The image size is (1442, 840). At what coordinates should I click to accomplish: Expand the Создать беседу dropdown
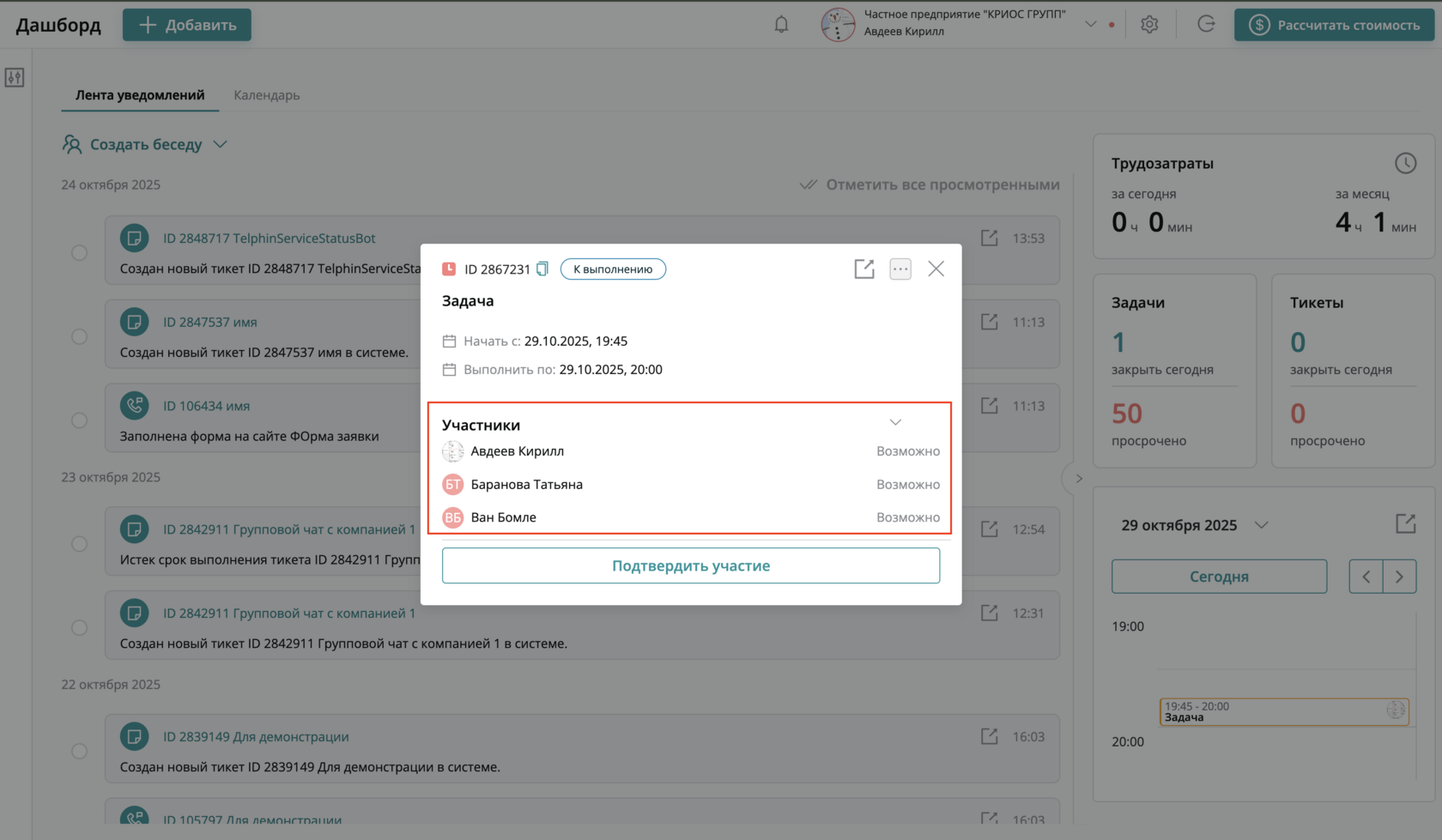(x=221, y=144)
